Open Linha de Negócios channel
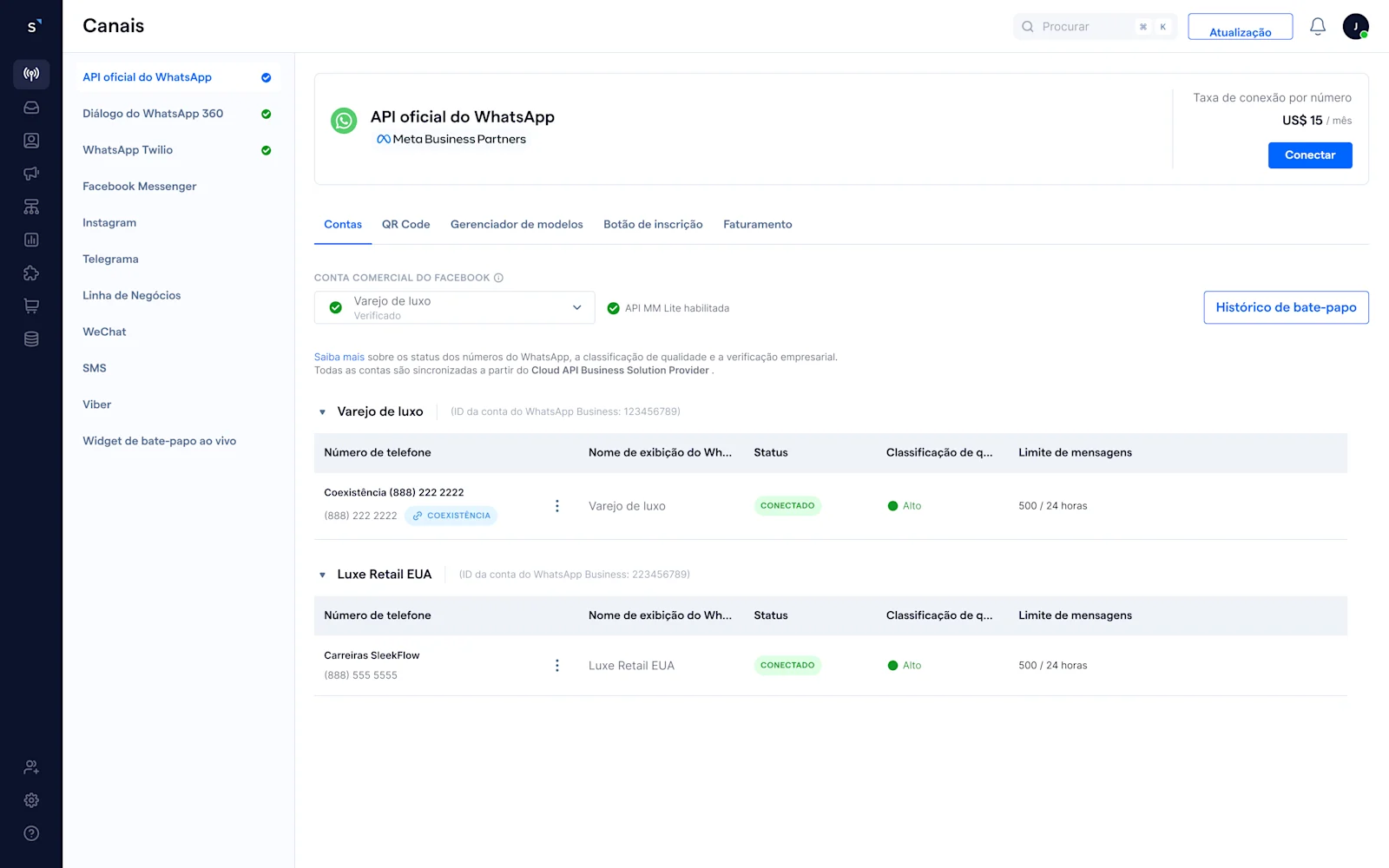The image size is (1389, 868). (x=177, y=296)
